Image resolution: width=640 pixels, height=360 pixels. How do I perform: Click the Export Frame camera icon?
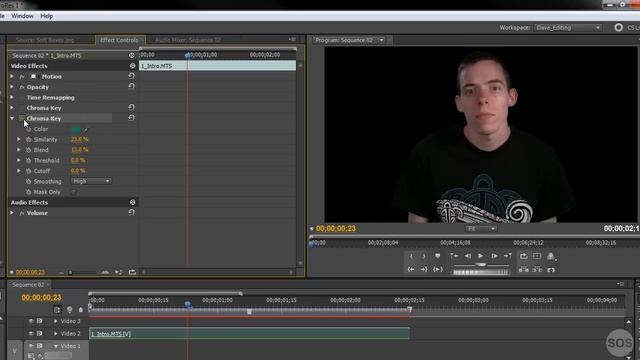coord(551,270)
